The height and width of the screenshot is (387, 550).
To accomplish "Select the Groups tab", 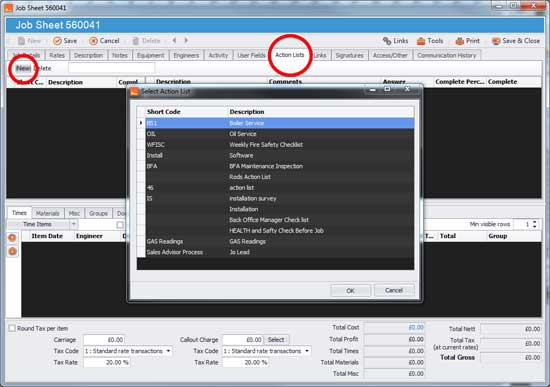I will pyautogui.click(x=98, y=213).
